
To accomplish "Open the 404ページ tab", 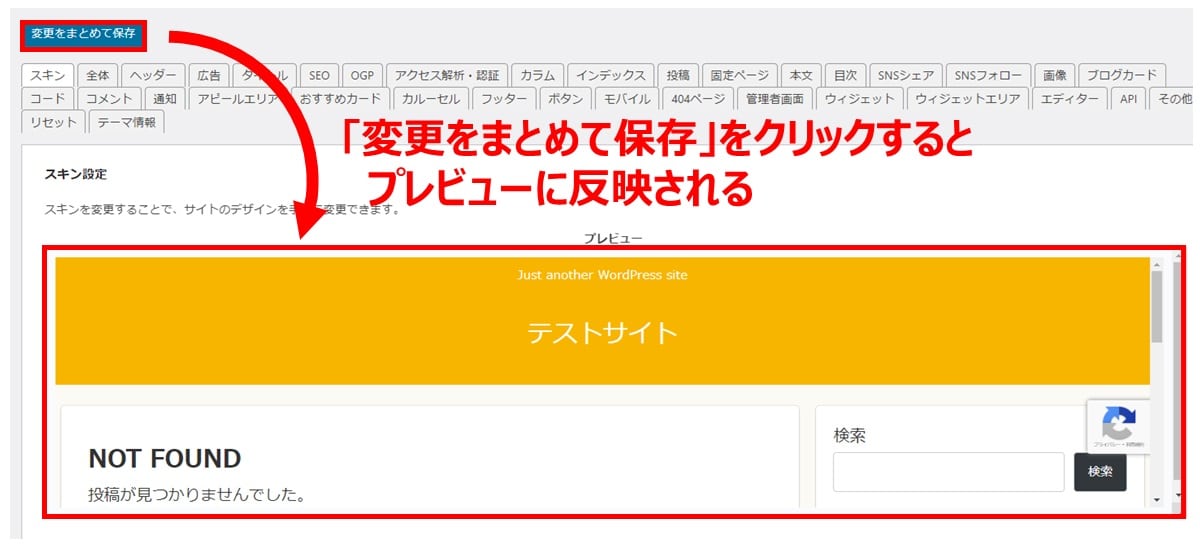I will [697, 99].
